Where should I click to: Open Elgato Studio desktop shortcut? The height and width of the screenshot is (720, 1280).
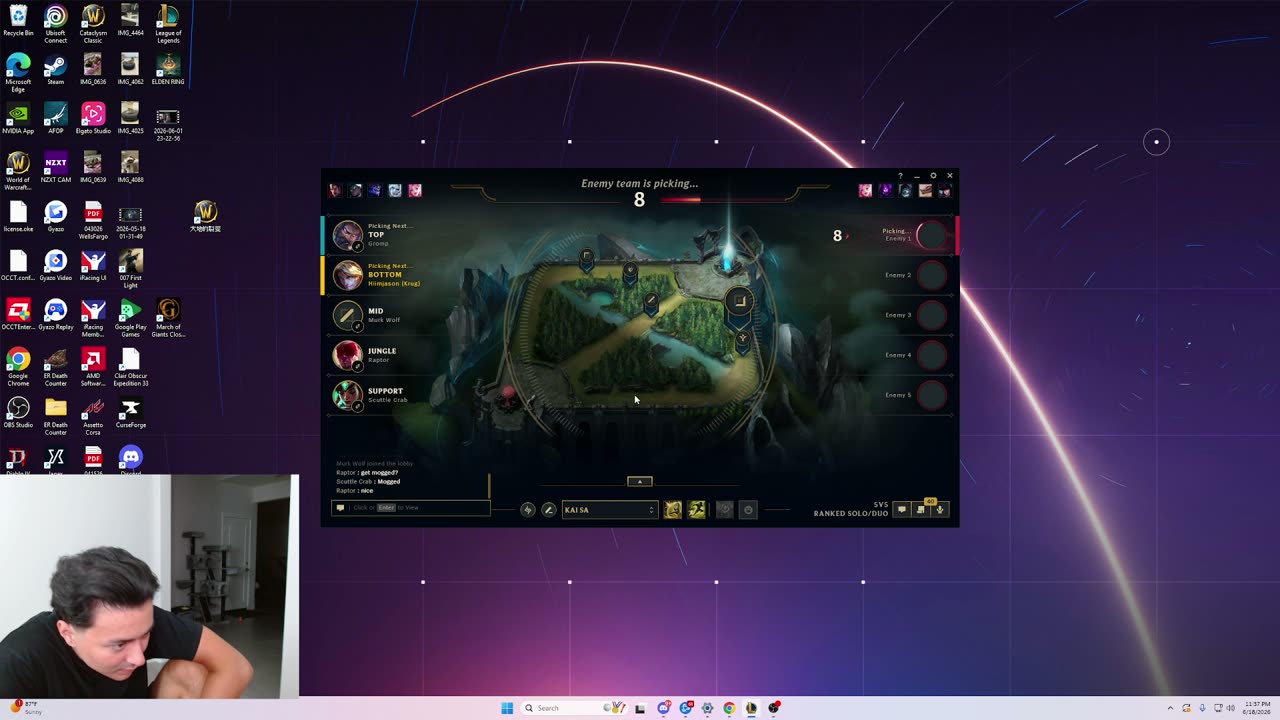93,119
